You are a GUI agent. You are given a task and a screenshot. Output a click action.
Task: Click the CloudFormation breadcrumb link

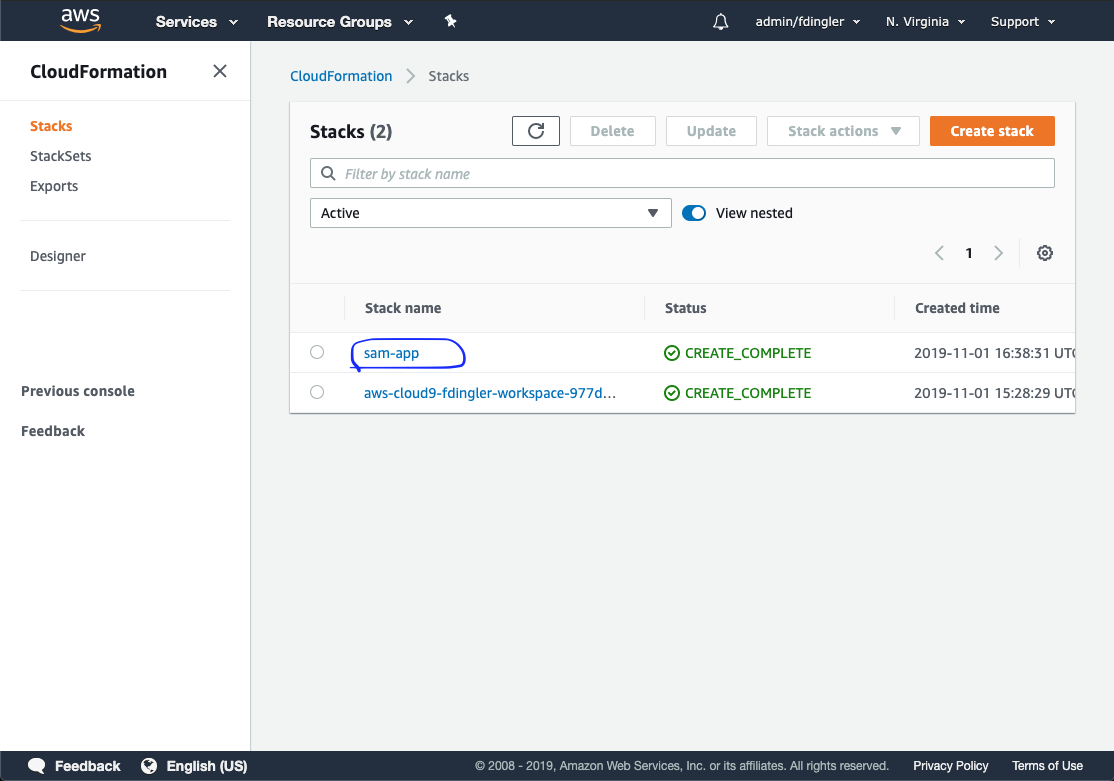(341, 76)
